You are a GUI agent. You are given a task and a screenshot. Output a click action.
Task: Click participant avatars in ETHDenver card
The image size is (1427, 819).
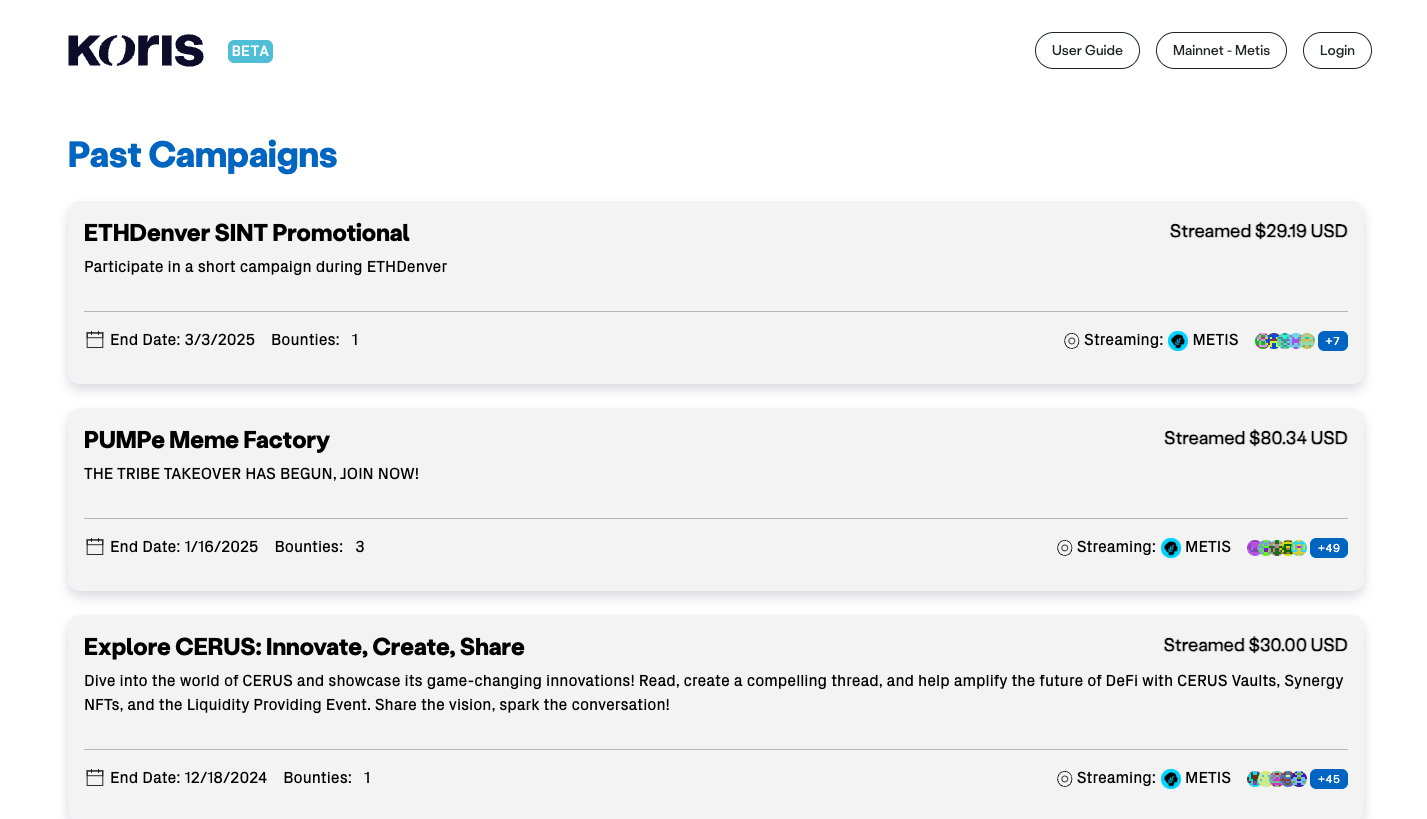pos(1285,341)
